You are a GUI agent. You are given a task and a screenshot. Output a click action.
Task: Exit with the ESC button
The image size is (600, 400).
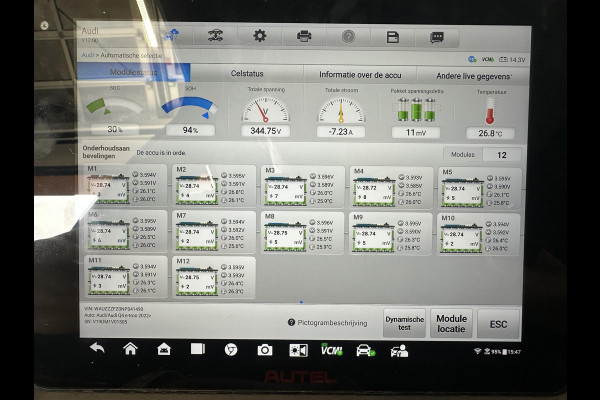coord(499,324)
